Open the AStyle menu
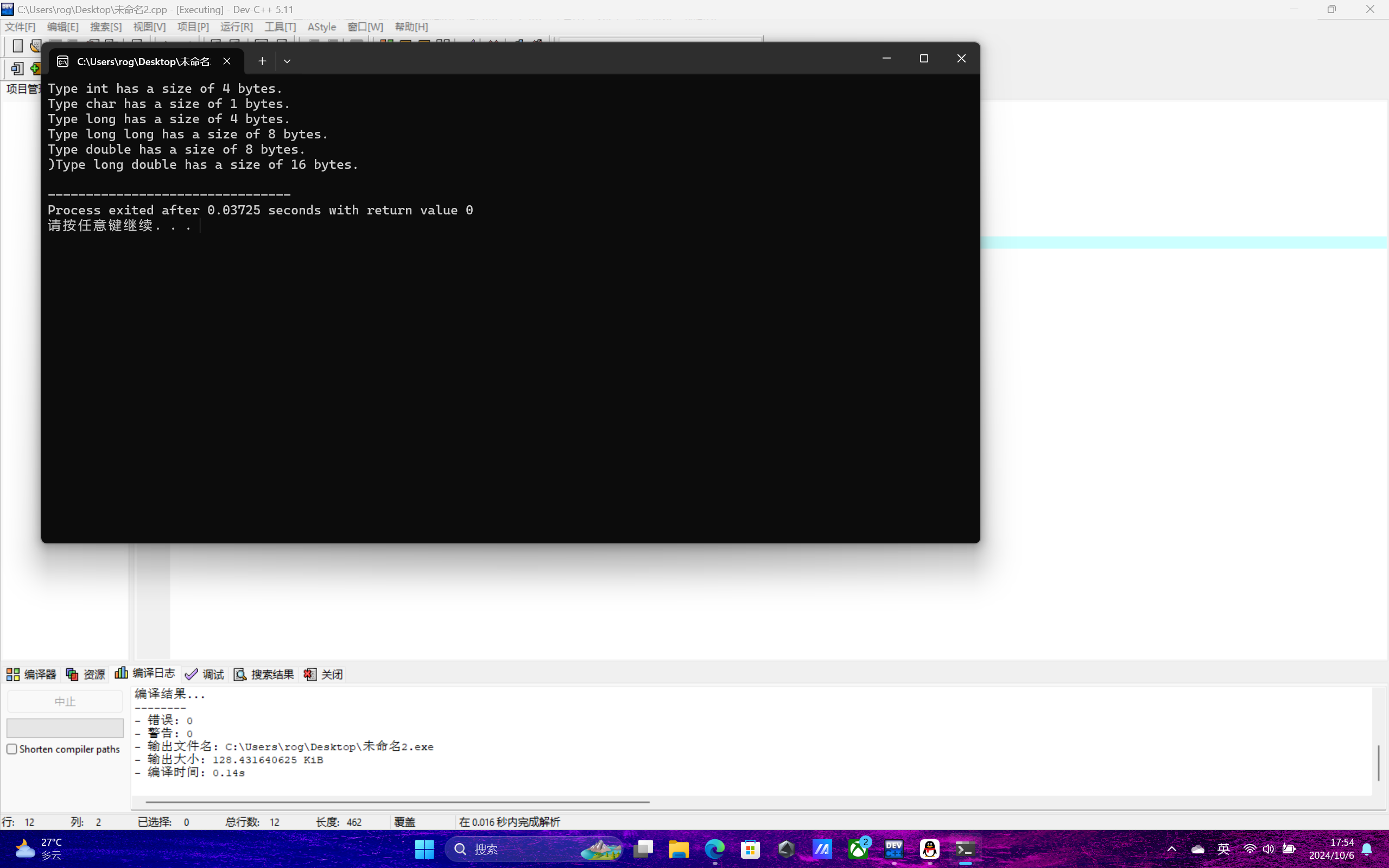 click(x=321, y=27)
